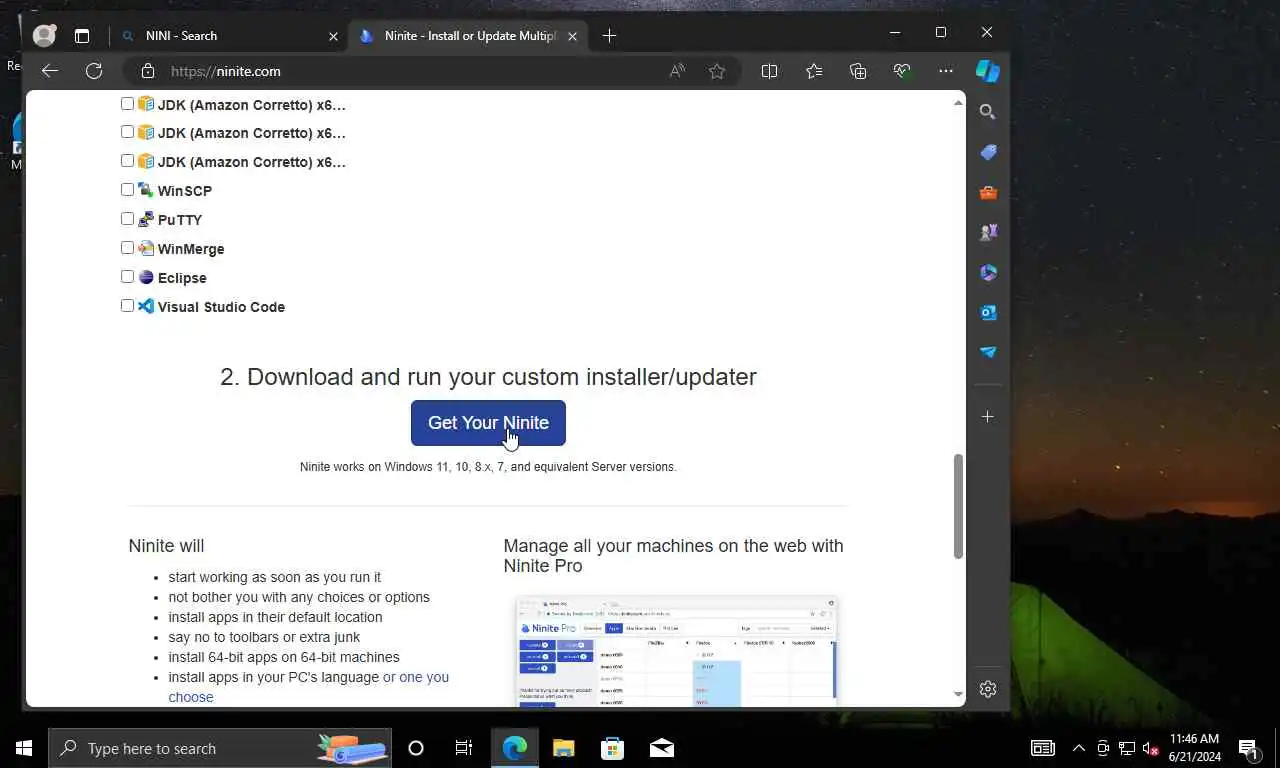
Task: Add app to sidebar with plus
Action: pos(988,416)
